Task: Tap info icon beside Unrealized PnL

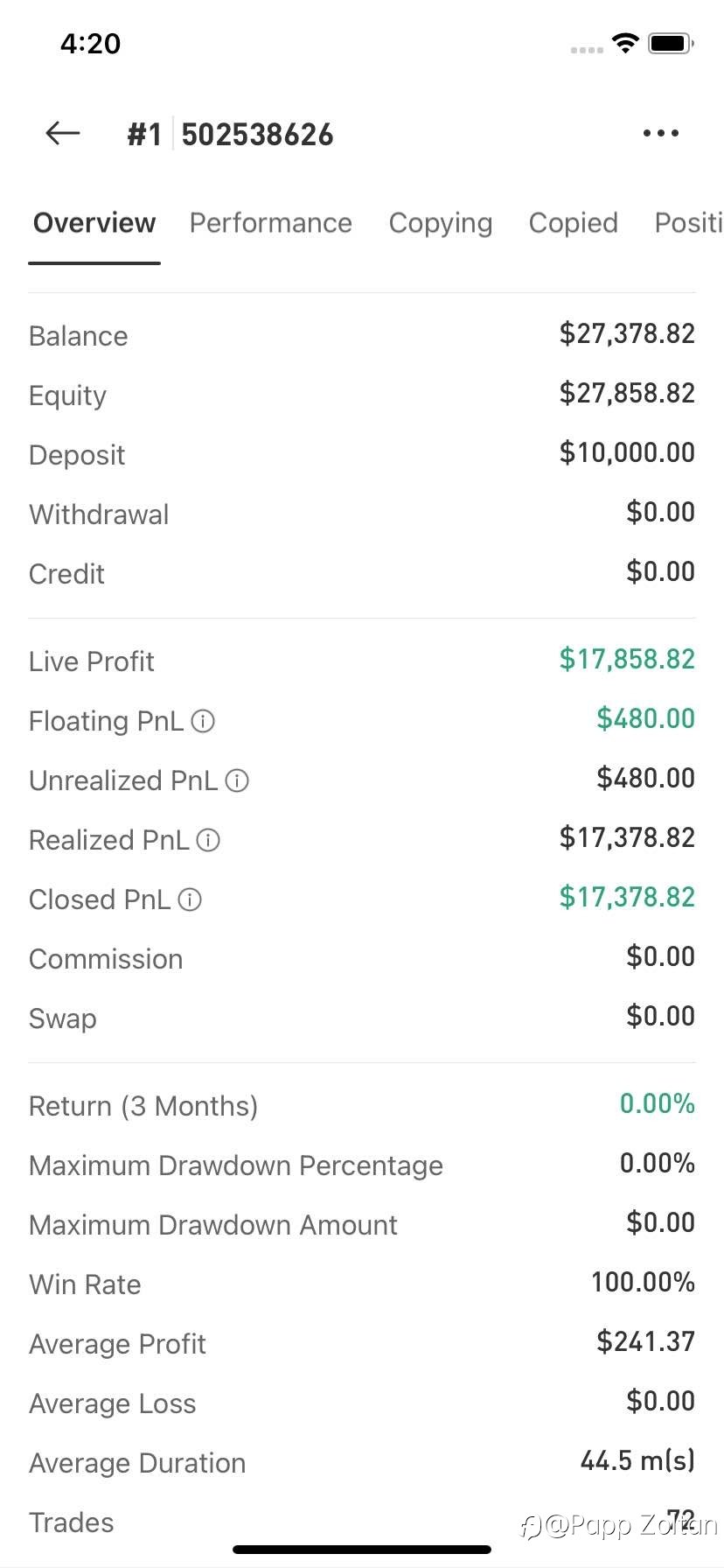Action: click(x=237, y=780)
